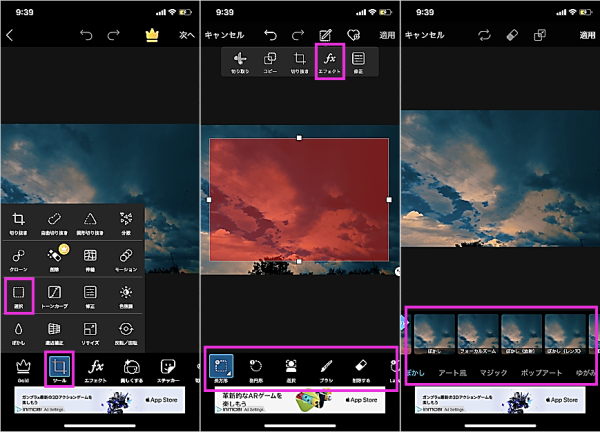Open the Effects (エフェクト) fx tab in the left screen
Screen dimensions: 600x432
(95, 370)
